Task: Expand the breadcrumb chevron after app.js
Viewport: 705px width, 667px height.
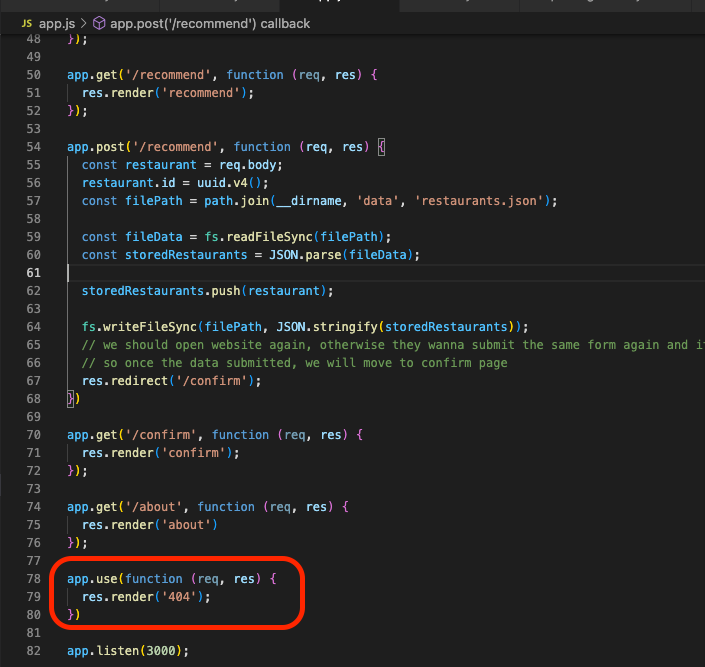Action: (x=84, y=23)
